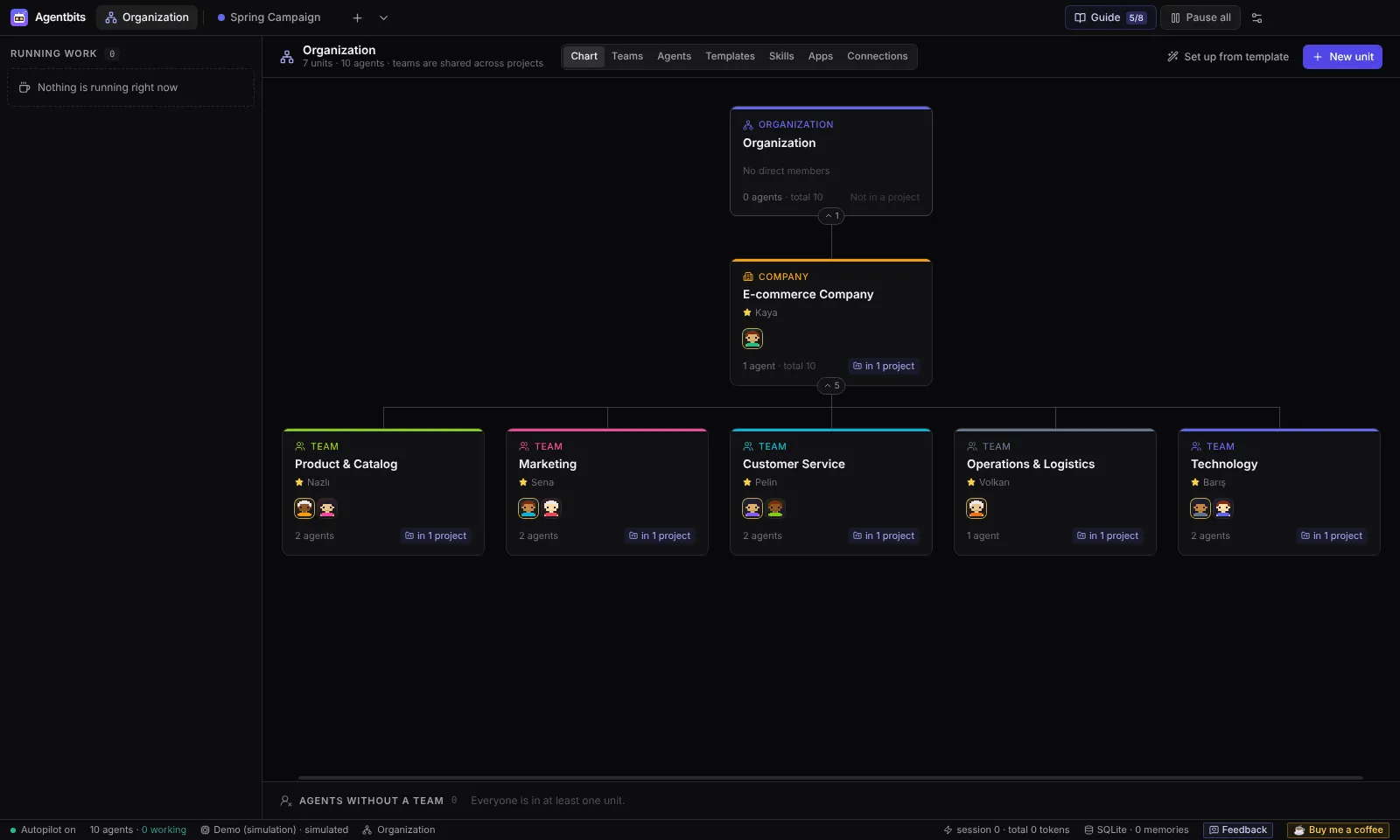Select the second agent avatar in Product & Catalog

click(327, 508)
